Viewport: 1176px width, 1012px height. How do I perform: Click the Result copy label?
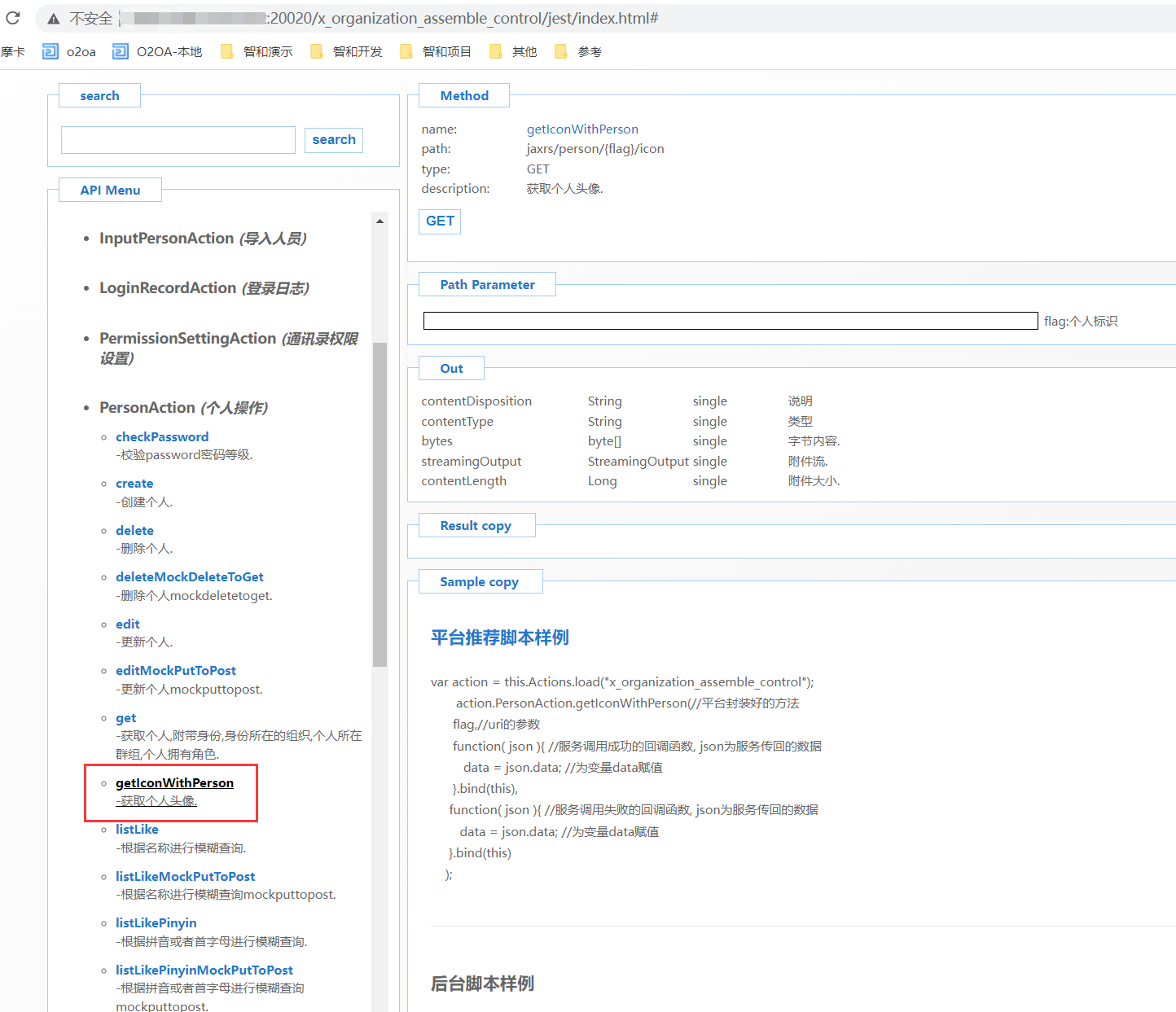476,526
